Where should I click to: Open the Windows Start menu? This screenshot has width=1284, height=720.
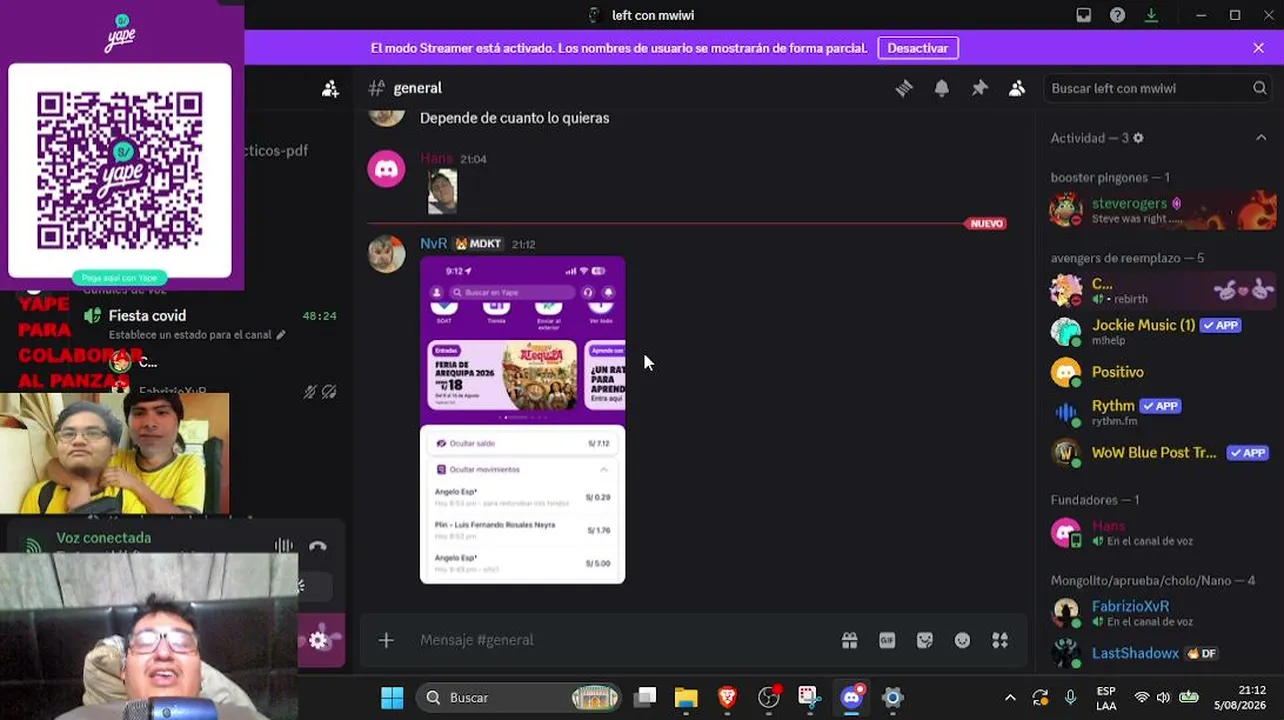[x=392, y=697]
